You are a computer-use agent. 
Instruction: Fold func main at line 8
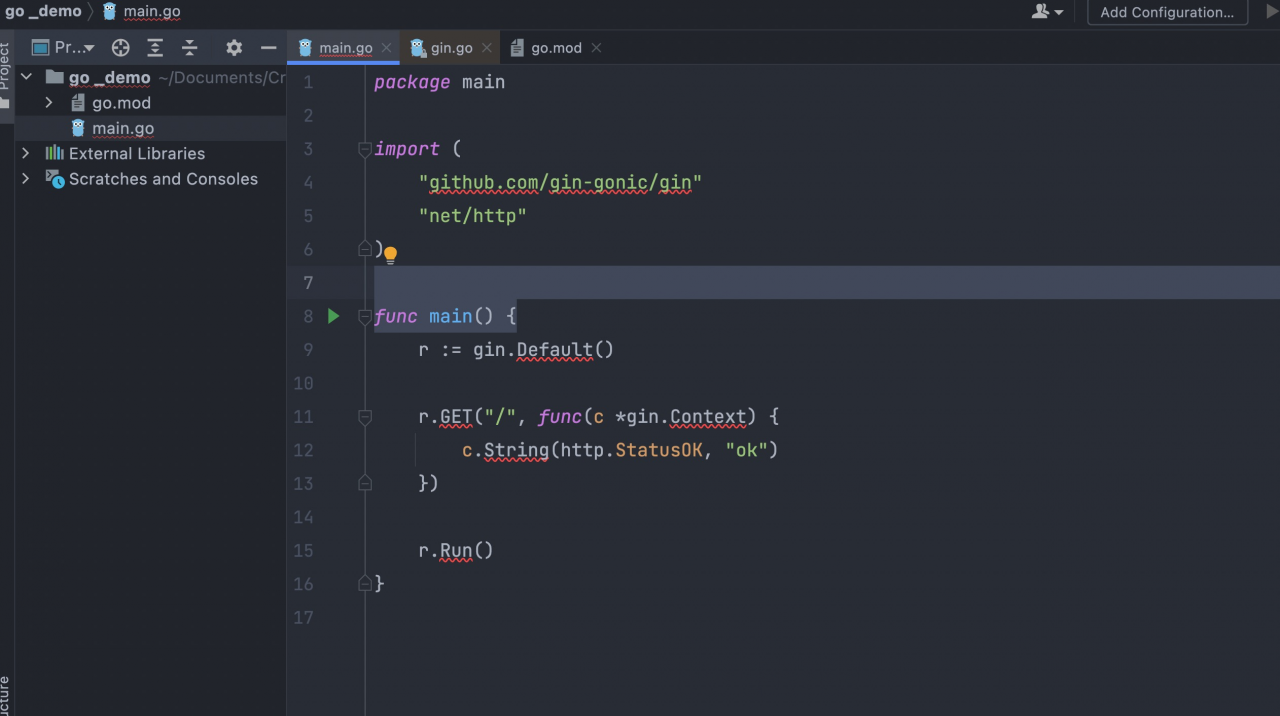(x=365, y=316)
